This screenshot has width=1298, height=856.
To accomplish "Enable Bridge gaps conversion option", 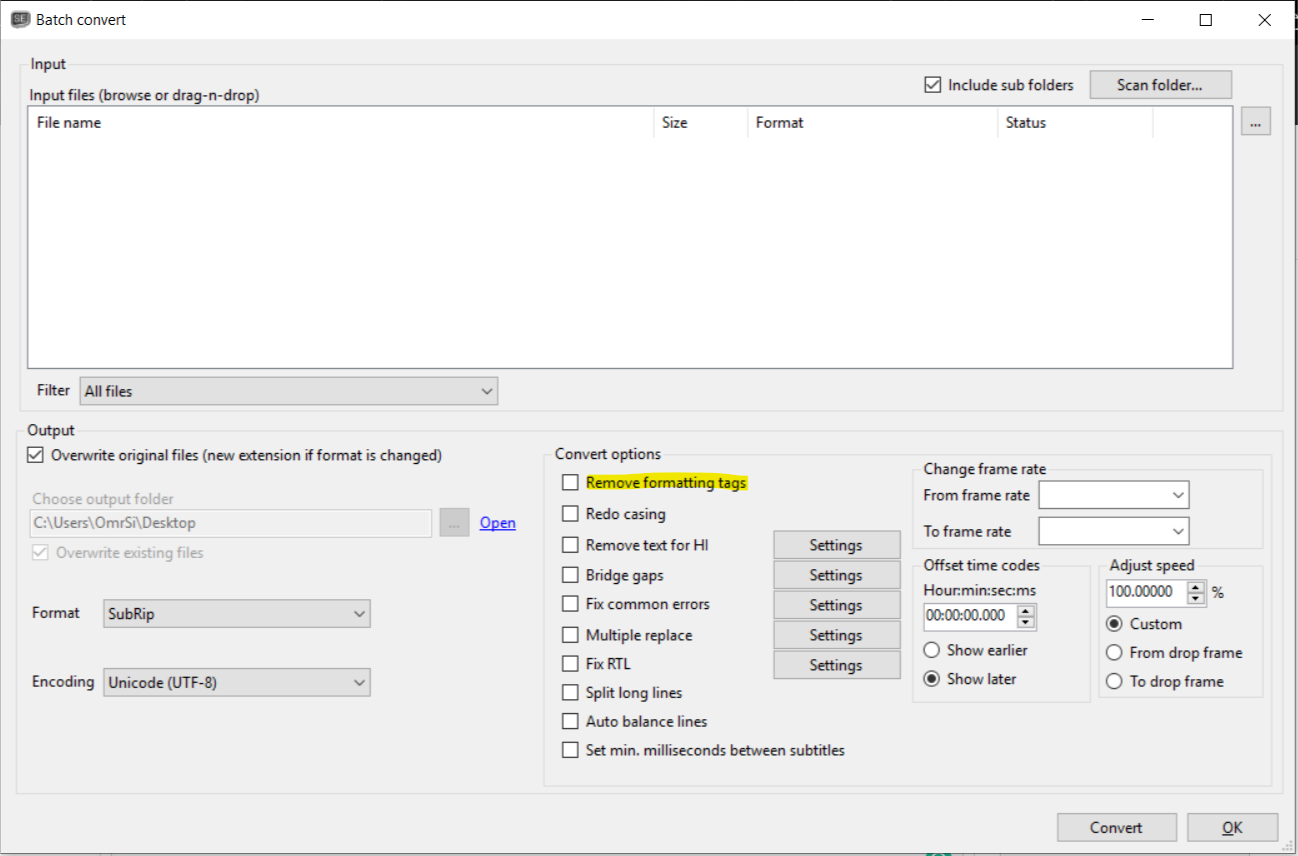I will [x=570, y=575].
